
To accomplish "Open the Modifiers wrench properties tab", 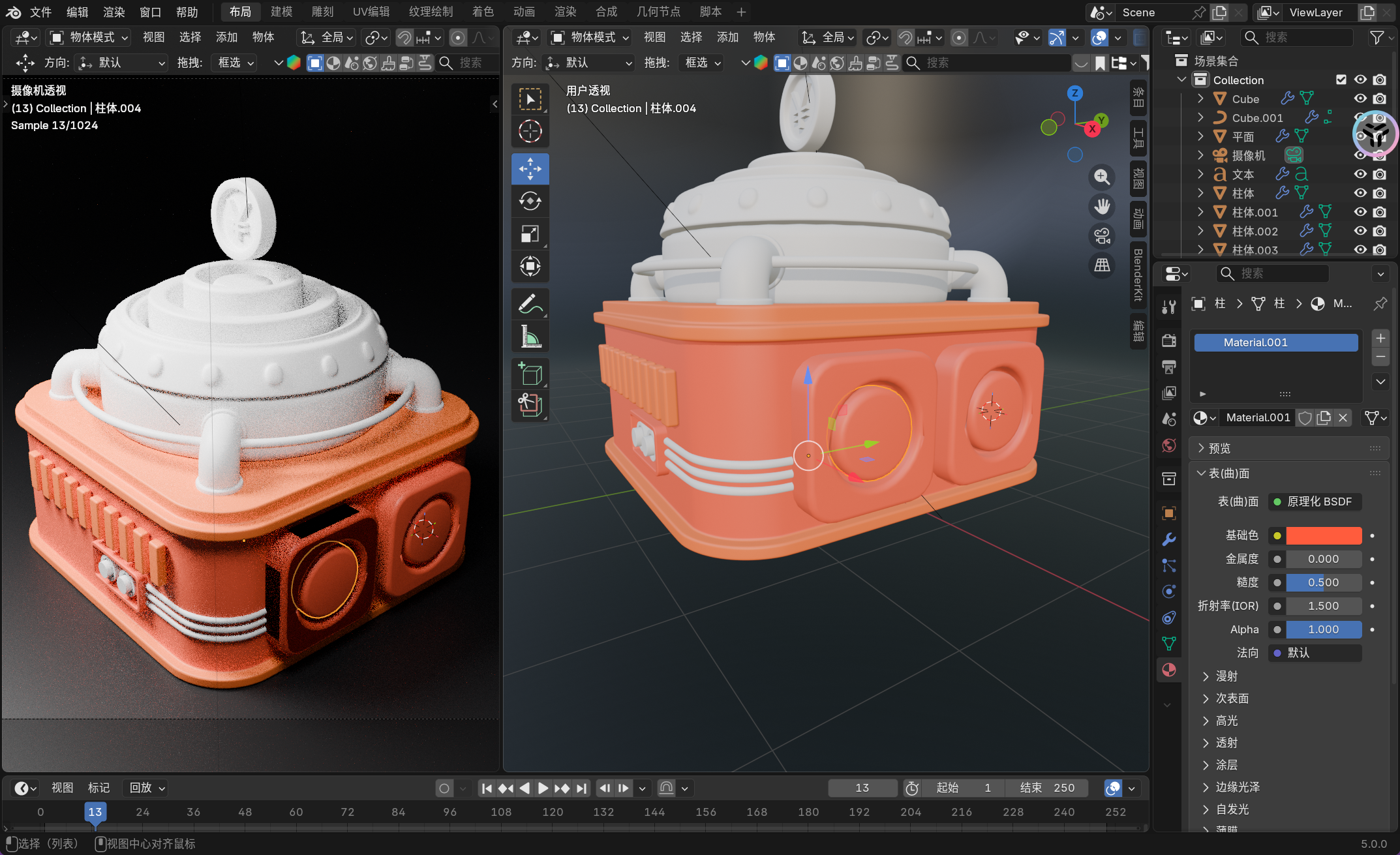I will pos(1168,539).
